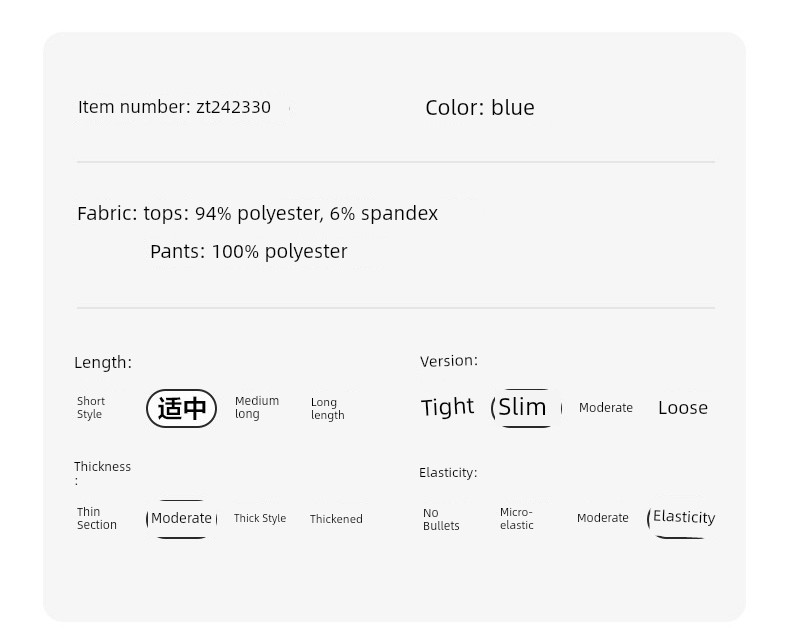Choose the Micro-elastic elasticity option

click(x=516, y=519)
